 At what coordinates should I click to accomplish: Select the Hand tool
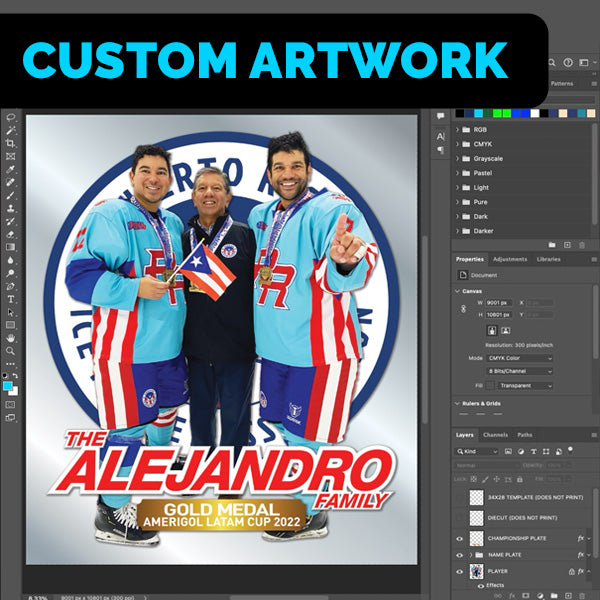tap(10, 338)
